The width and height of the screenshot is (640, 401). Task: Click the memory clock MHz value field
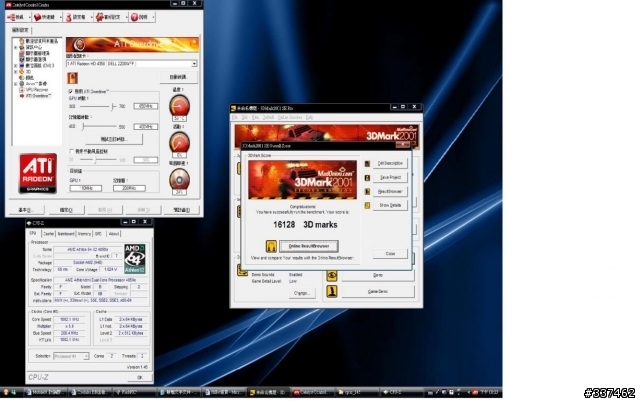click(146, 127)
